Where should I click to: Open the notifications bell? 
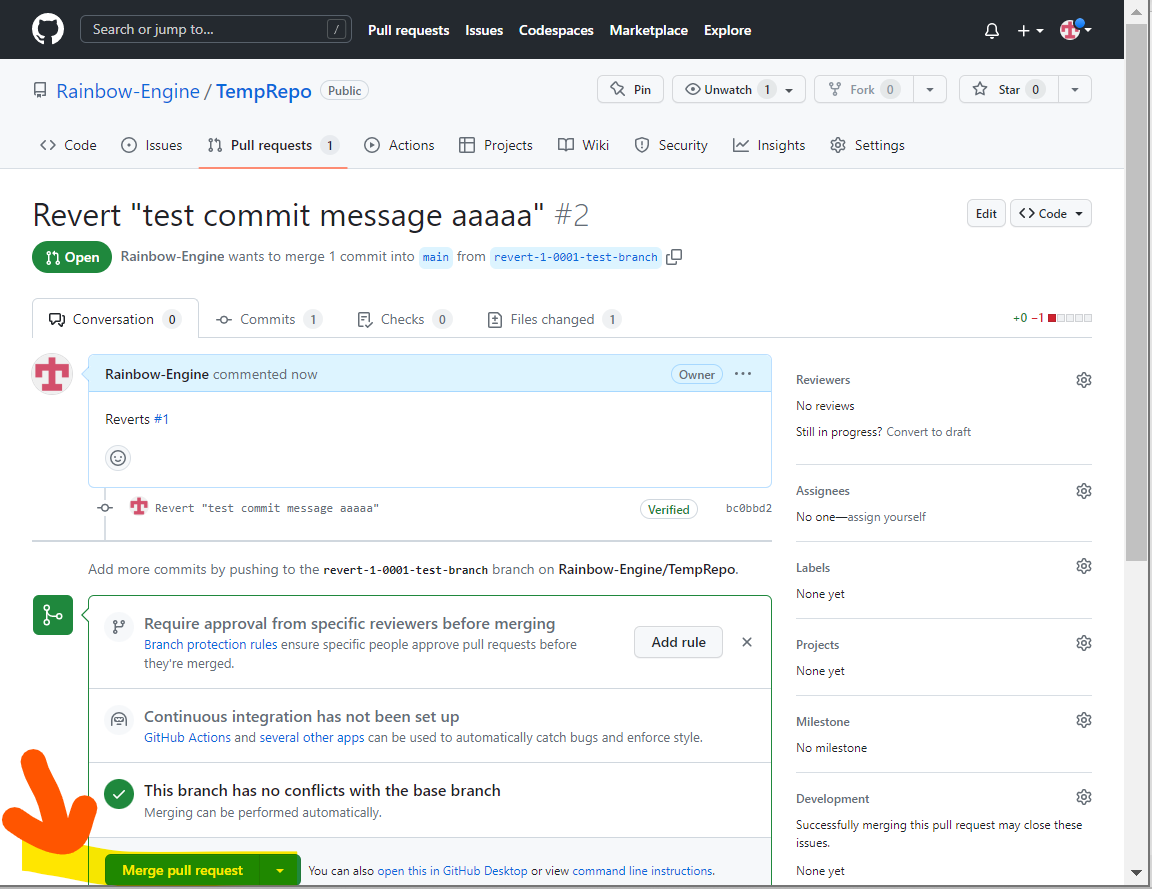pos(992,30)
